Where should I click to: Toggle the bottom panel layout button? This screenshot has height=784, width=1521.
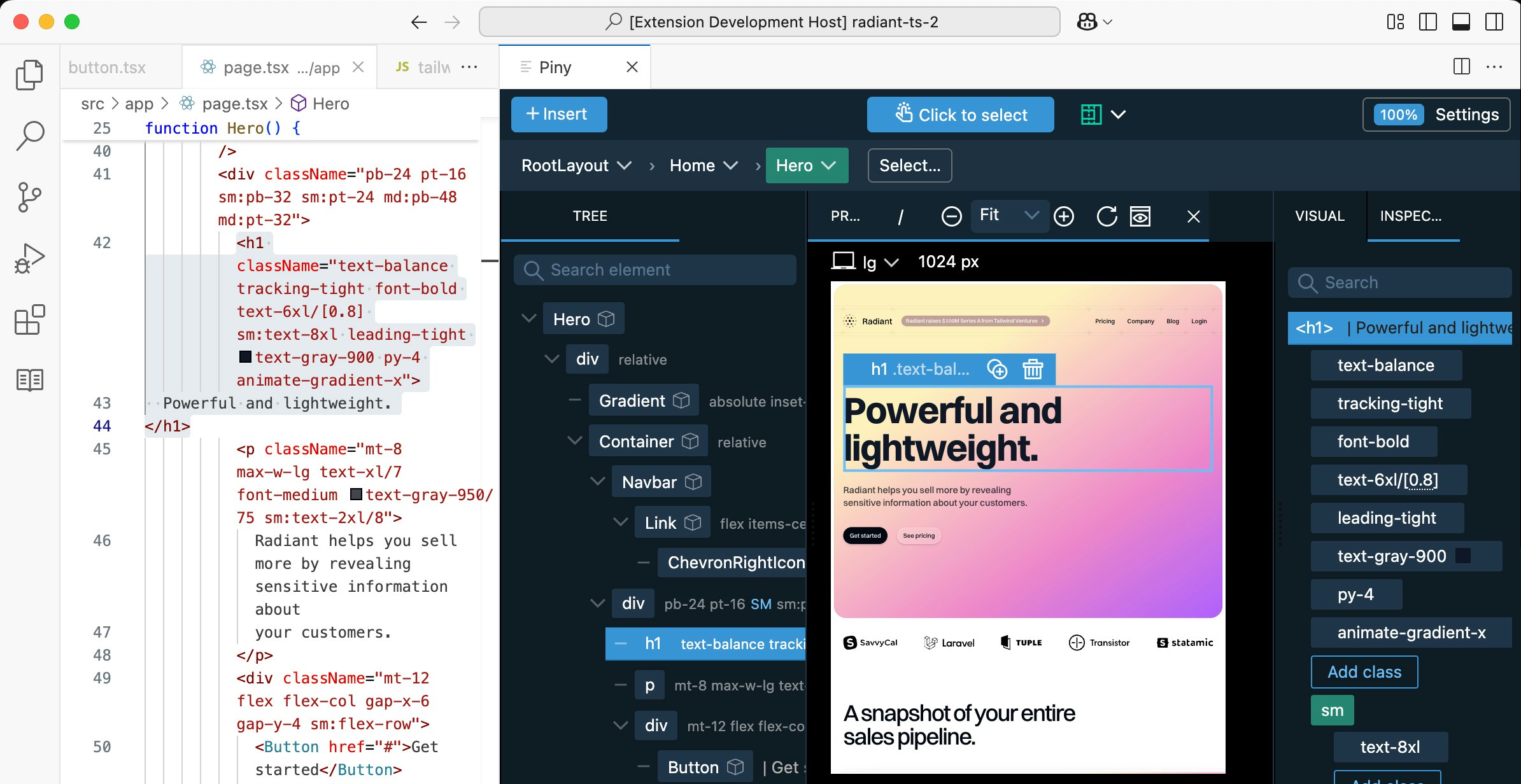(x=1461, y=22)
